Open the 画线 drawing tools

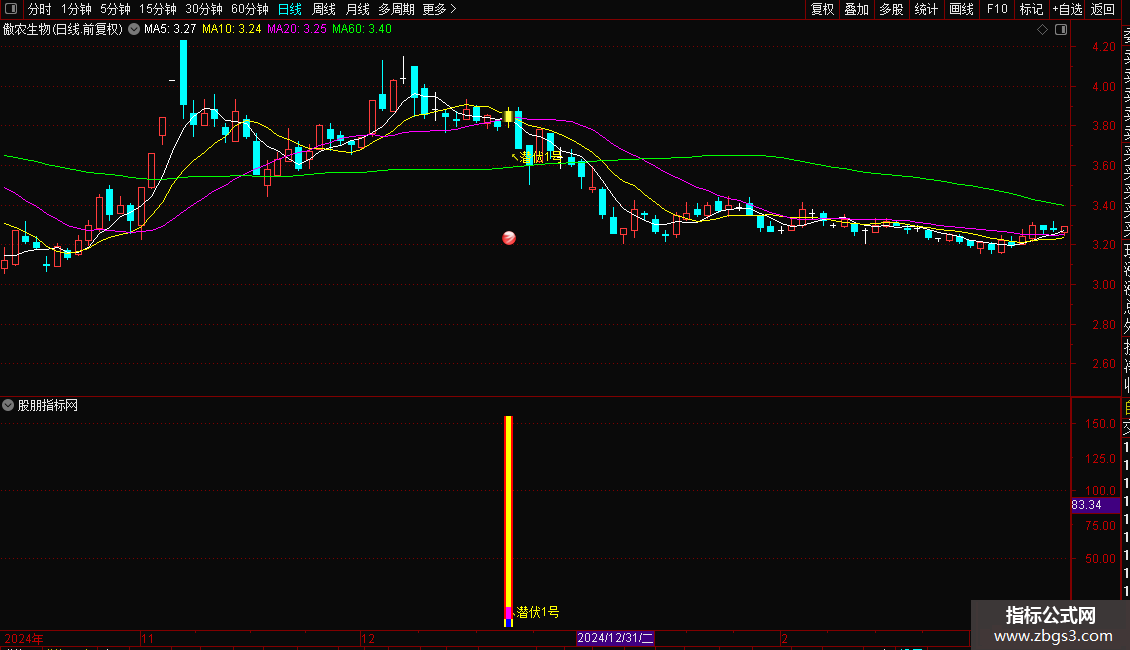[x=961, y=9]
